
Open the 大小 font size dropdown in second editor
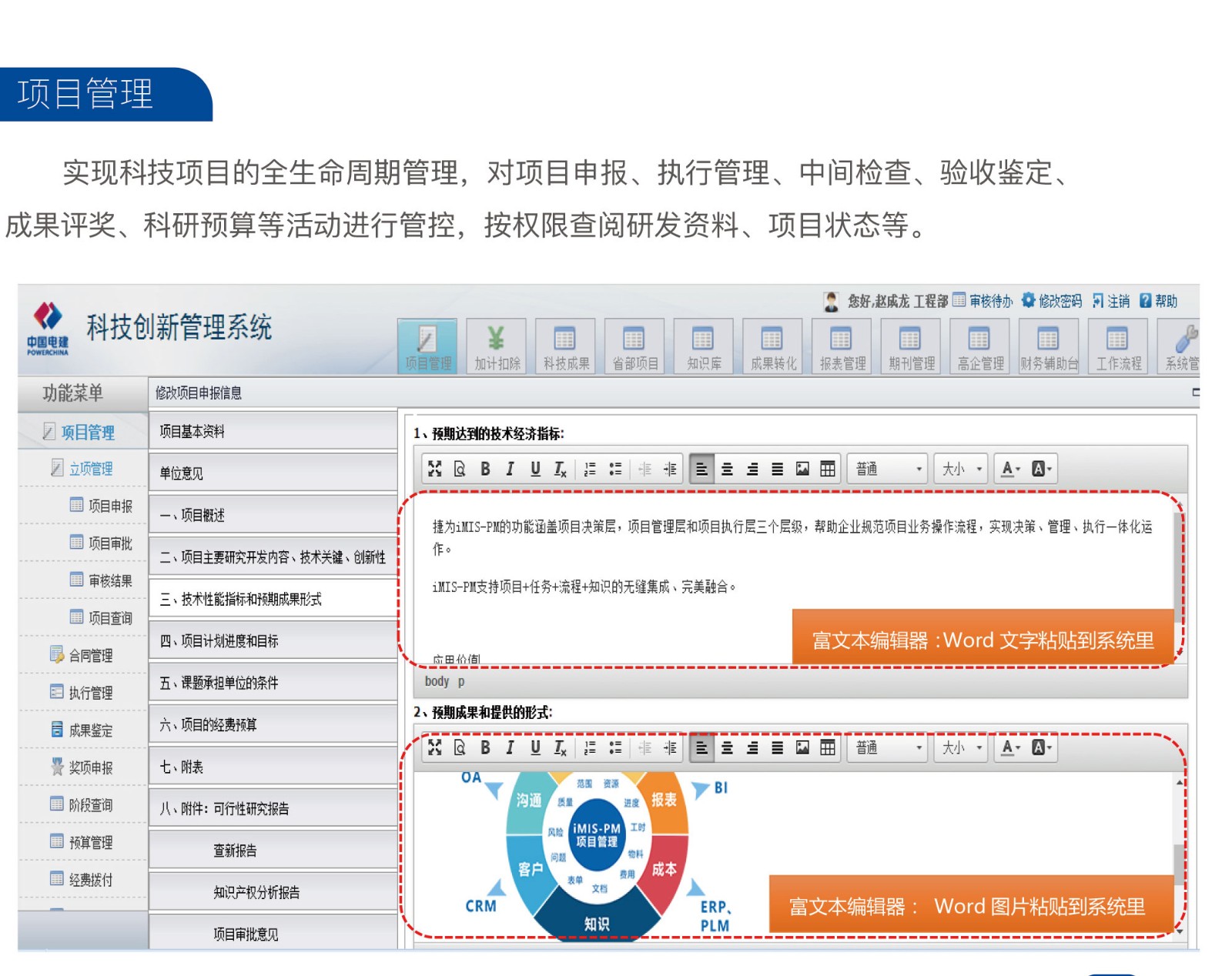pos(961,747)
